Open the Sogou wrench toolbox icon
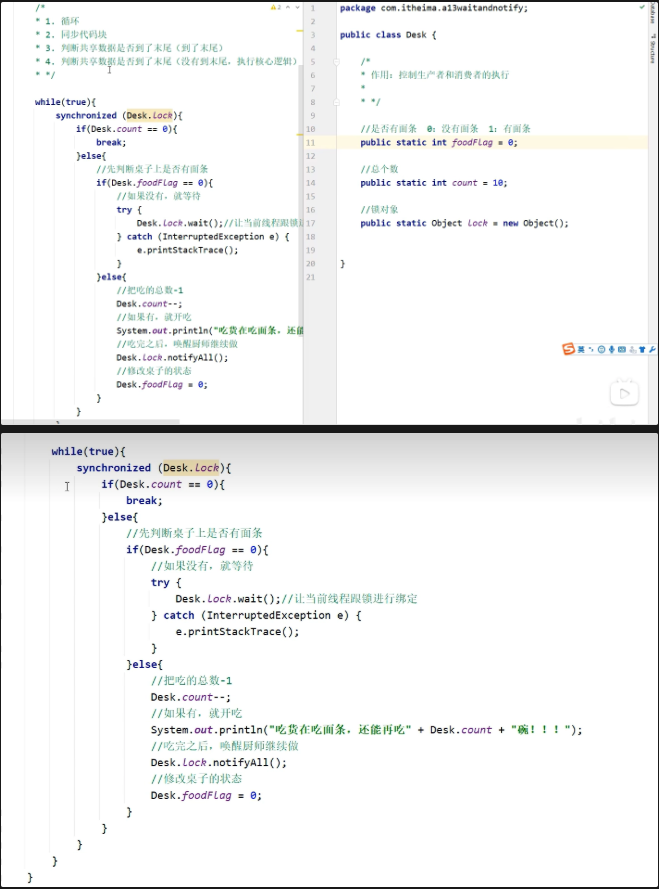 click(652, 350)
